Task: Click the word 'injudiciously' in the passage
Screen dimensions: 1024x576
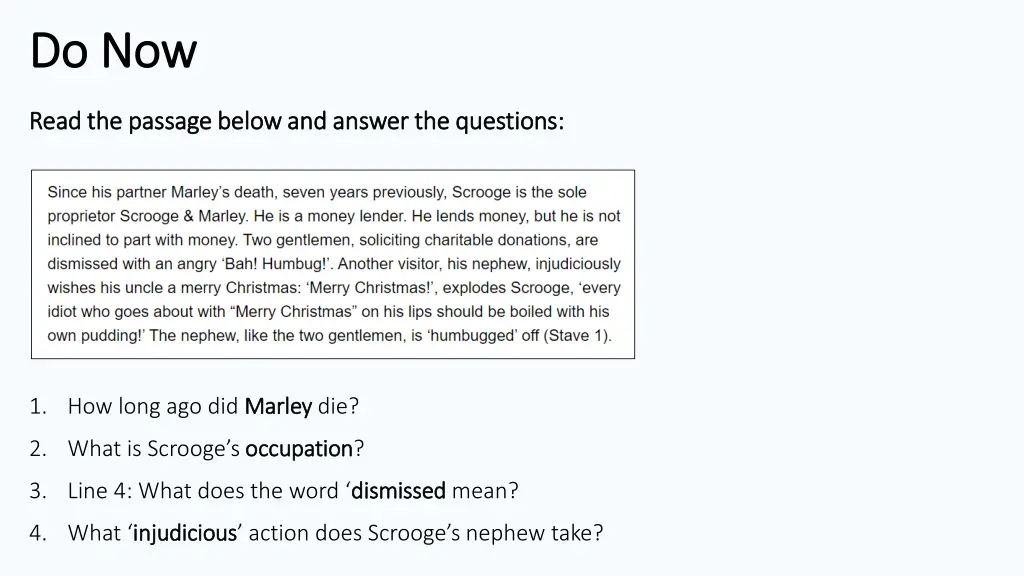Action: click(x=578, y=264)
